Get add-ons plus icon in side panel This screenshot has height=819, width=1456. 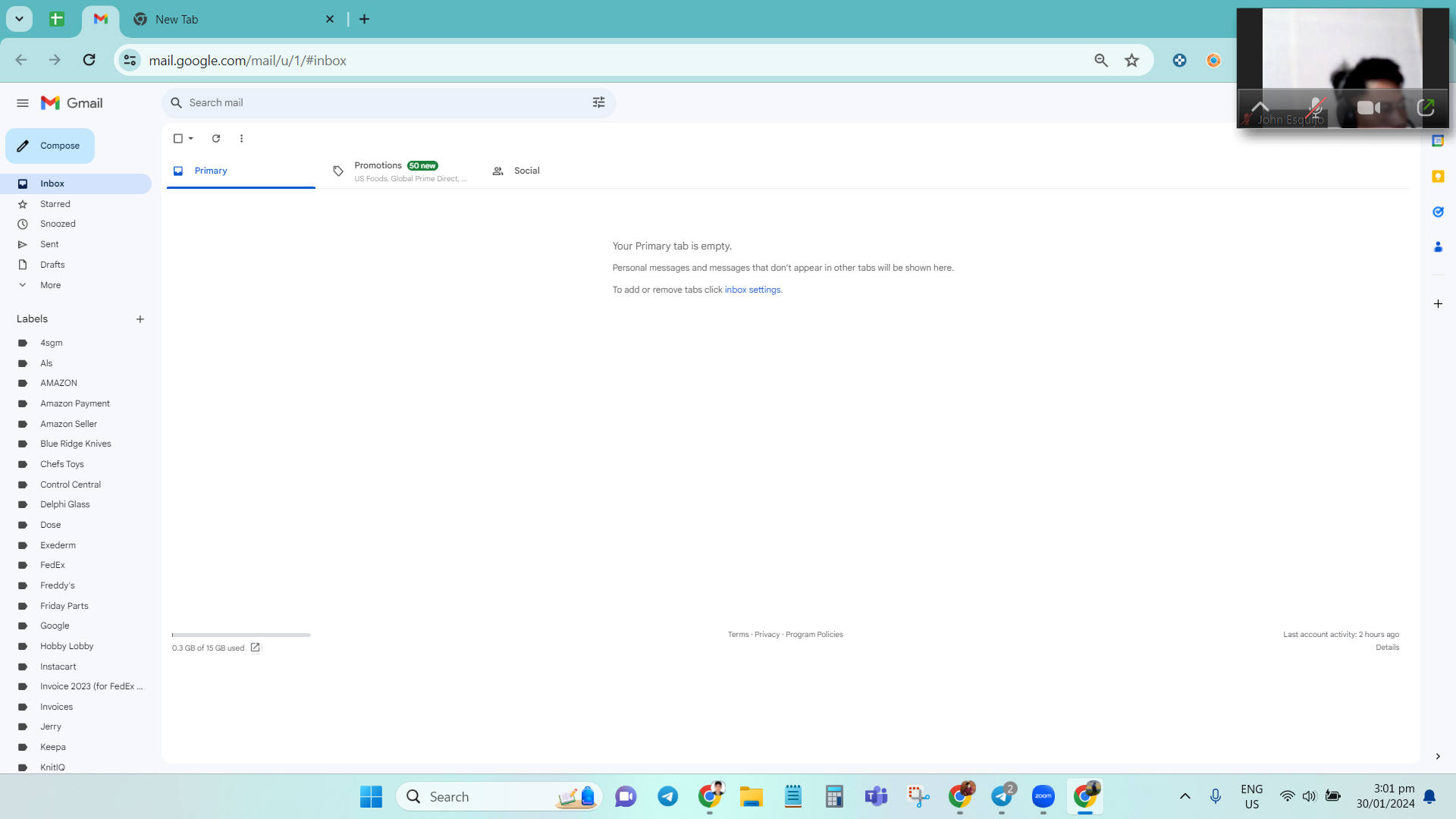point(1438,303)
